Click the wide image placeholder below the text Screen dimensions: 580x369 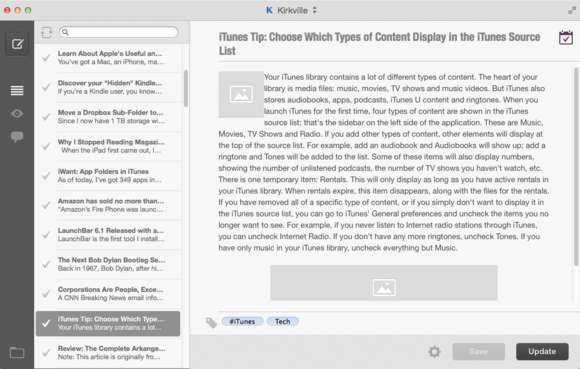click(x=384, y=283)
